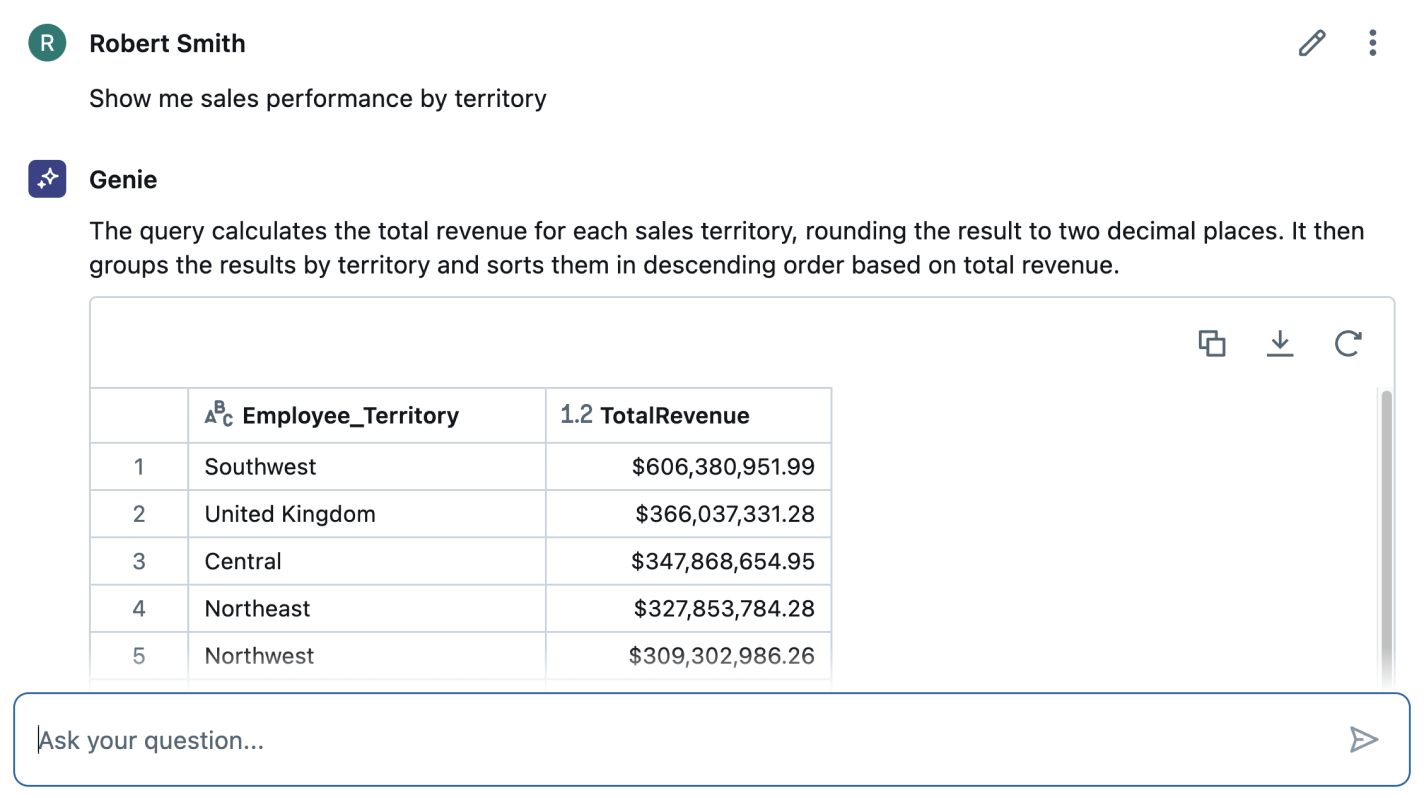Image resolution: width=1424 pixels, height=798 pixels.
Task: Click the Genie sparkle avatar icon
Action: point(47,179)
